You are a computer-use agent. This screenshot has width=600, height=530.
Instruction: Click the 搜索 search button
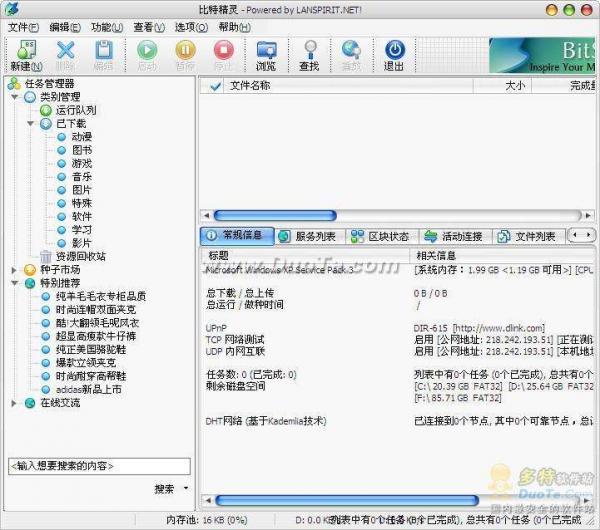[x=164, y=489]
